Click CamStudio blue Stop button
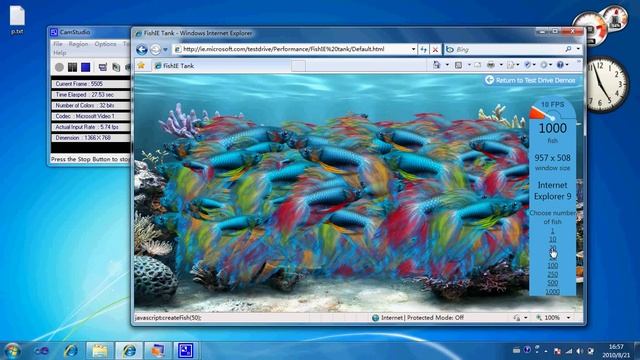Image resolution: width=640 pixels, height=360 pixels. 85,67
